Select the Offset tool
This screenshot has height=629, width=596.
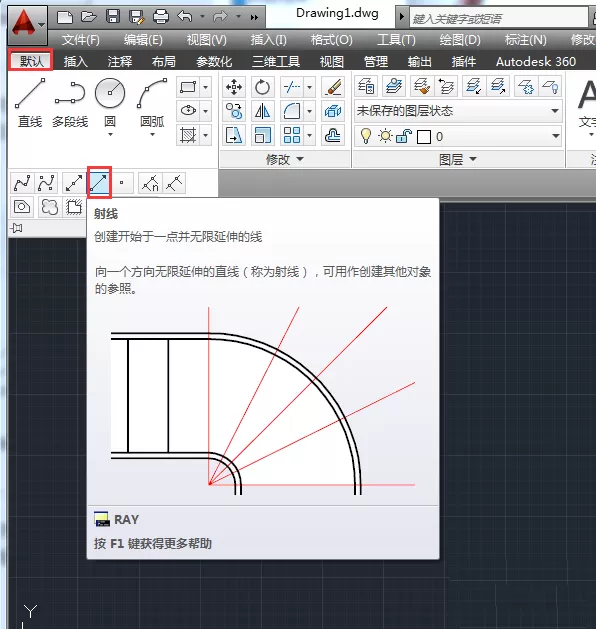333,135
